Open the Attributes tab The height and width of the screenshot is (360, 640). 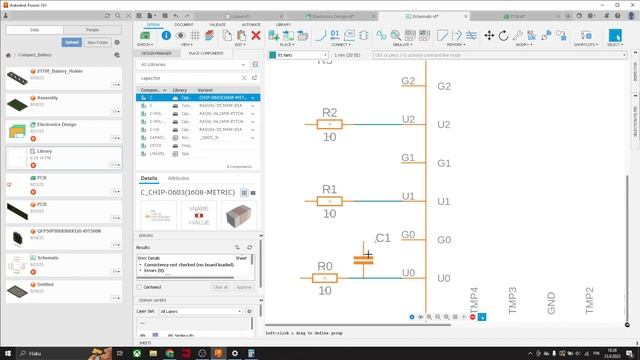(x=178, y=178)
